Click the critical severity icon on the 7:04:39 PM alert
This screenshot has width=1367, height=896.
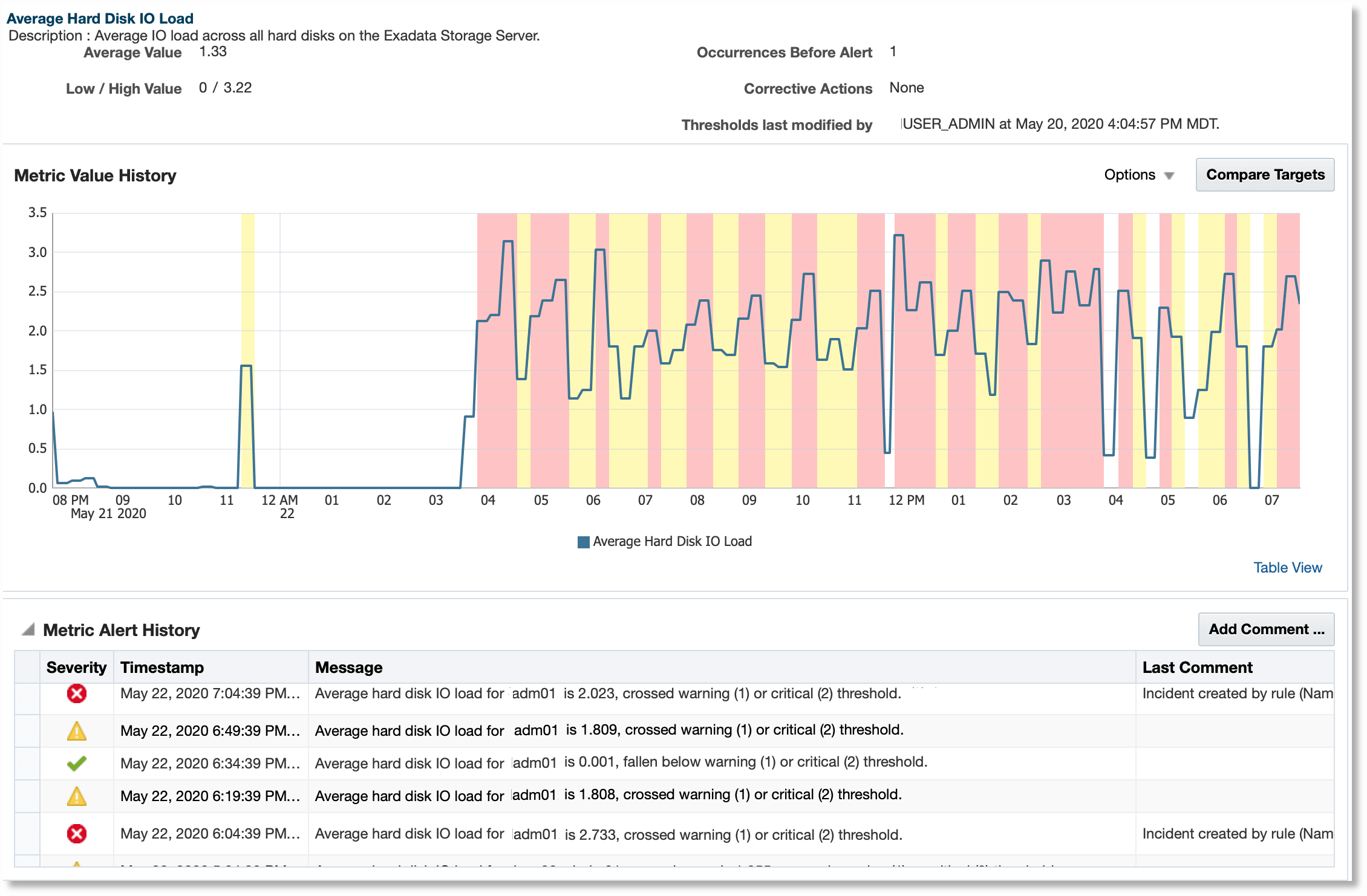pos(76,695)
